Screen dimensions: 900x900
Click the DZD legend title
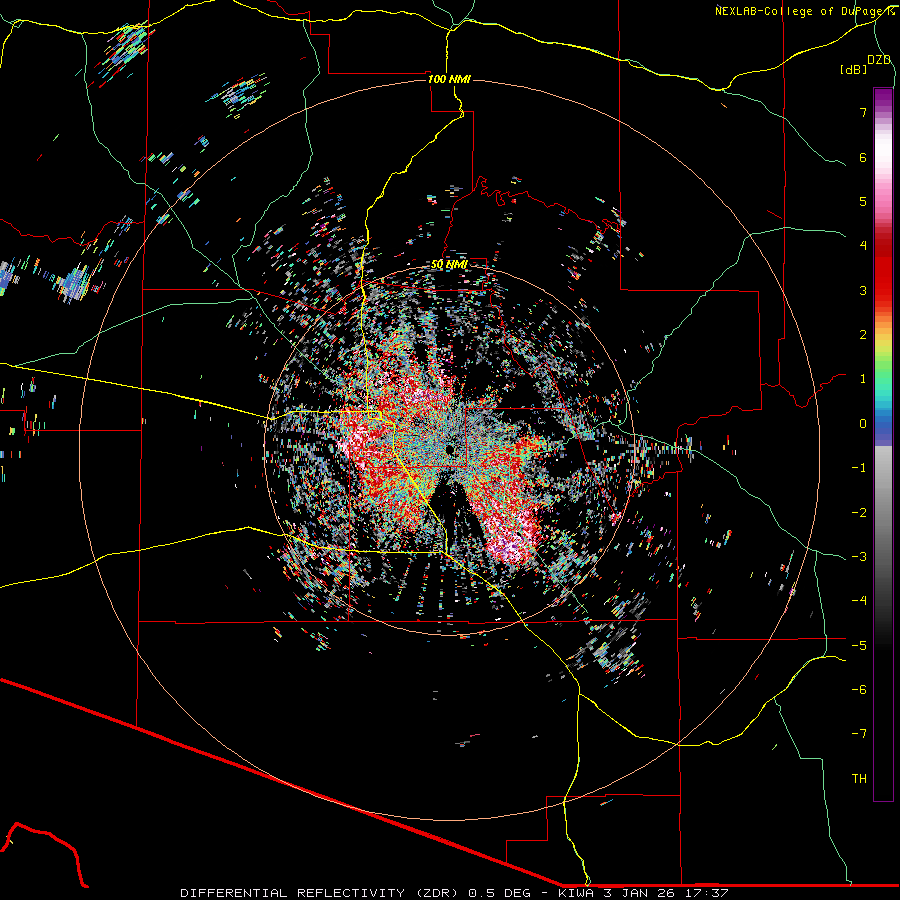[x=879, y=60]
